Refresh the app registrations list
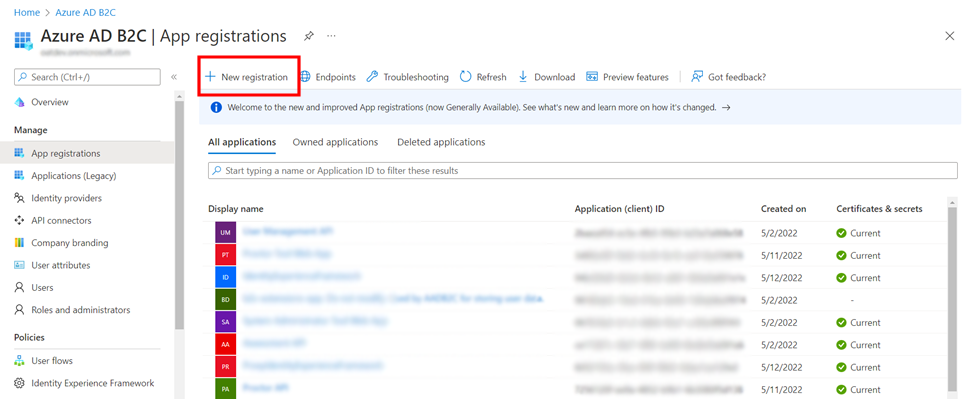This screenshot has height=399, width=975. 483,77
